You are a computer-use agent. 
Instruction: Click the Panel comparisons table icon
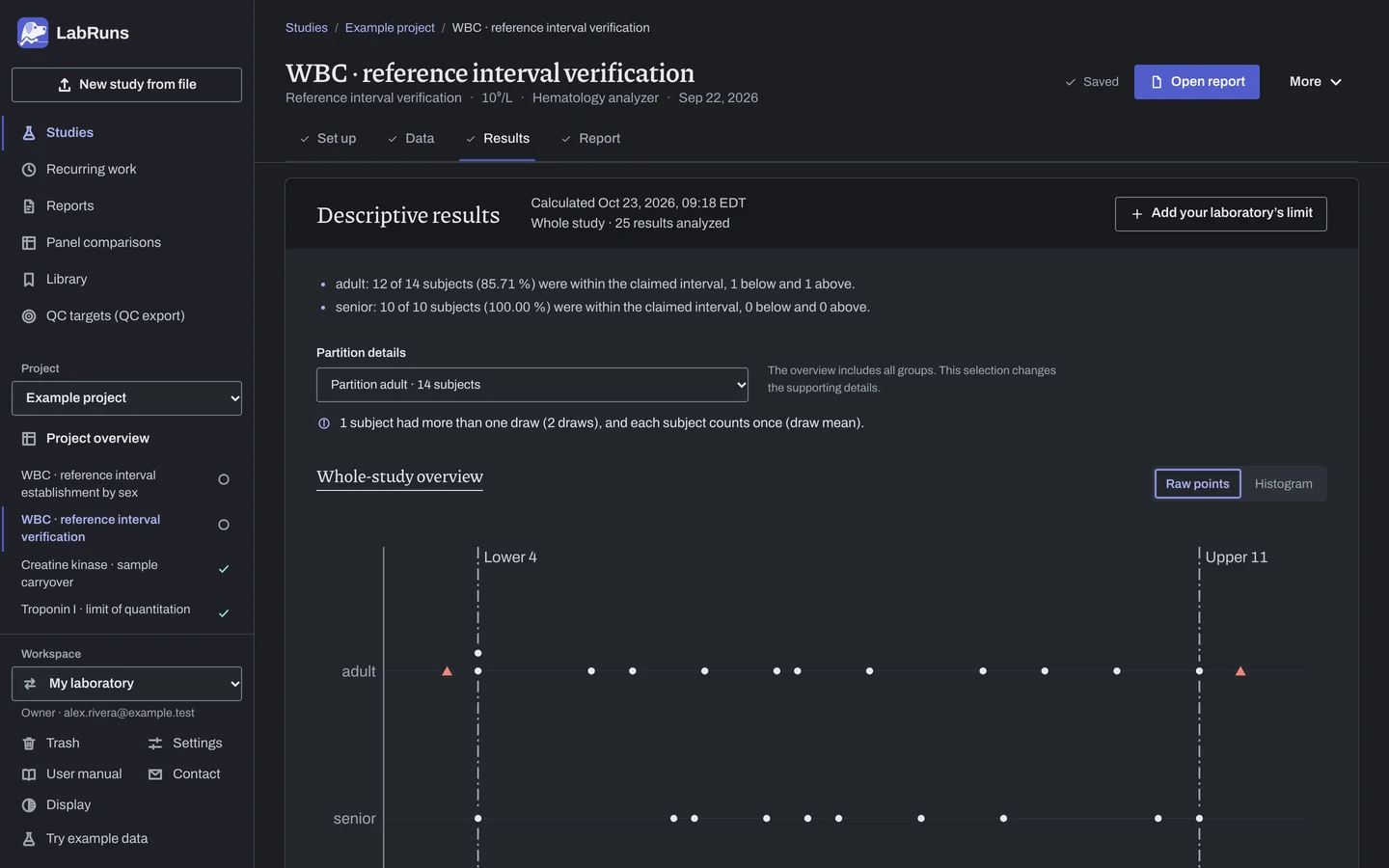[29, 243]
